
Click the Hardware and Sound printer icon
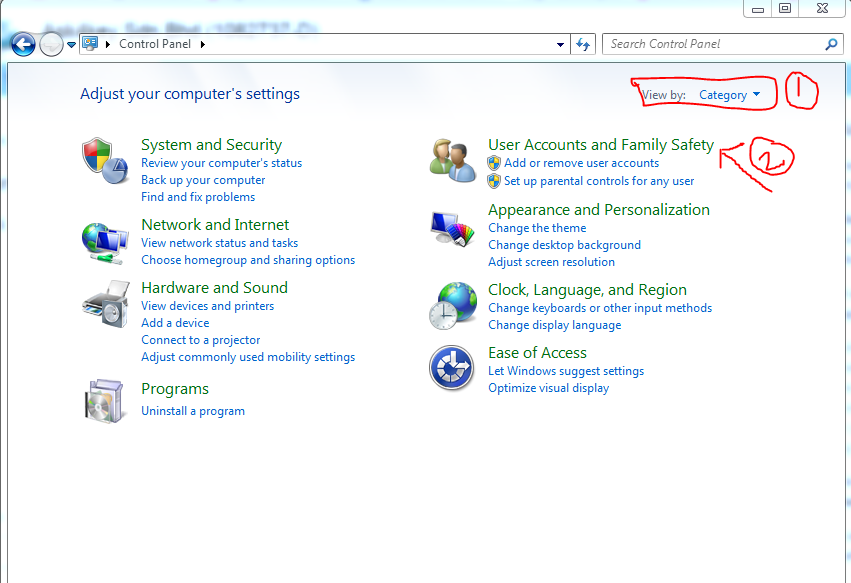coord(106,304)
